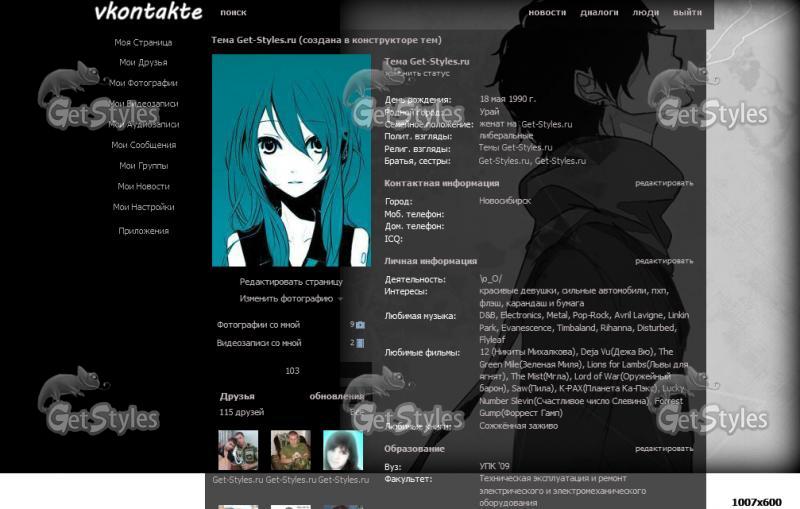The image size is (800, 509).
Task: Click the поиск search link
Action: [x=233, y=13]
